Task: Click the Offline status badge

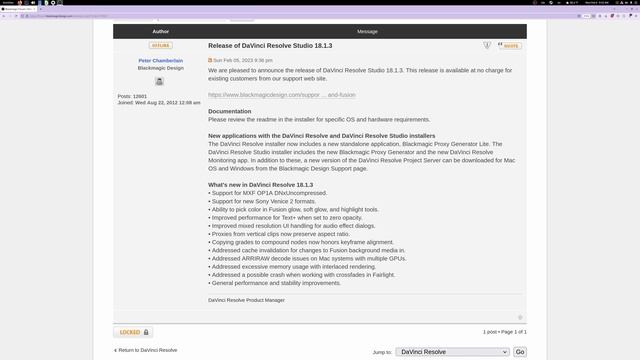Action: coord(160,45)
